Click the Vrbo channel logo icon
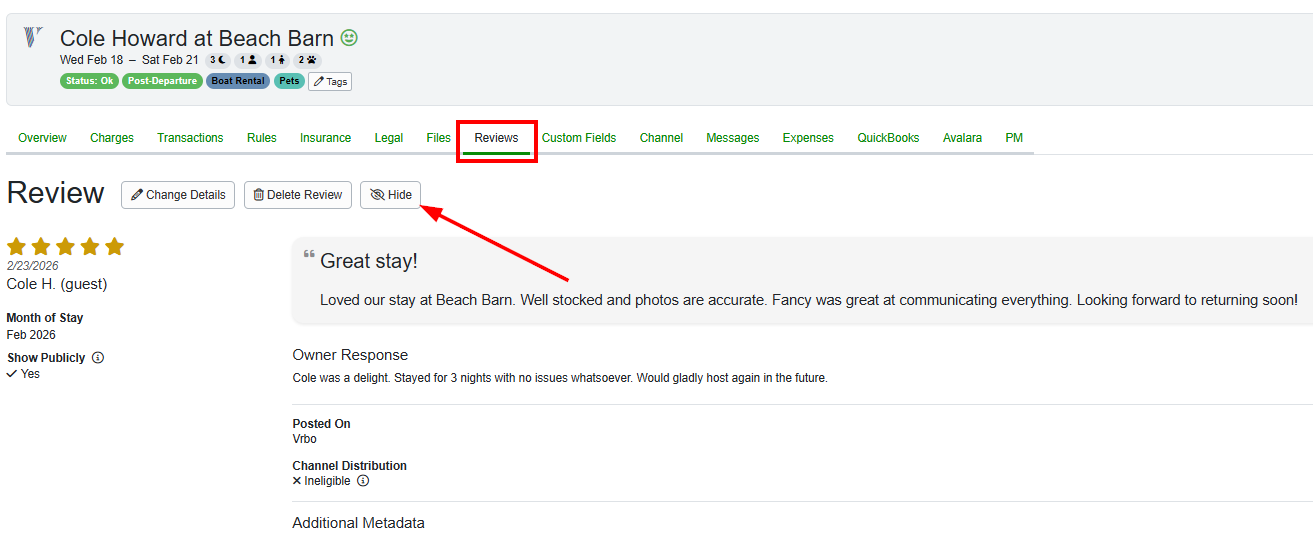This screenshot has width=1313, height=550. click(33, 38)
